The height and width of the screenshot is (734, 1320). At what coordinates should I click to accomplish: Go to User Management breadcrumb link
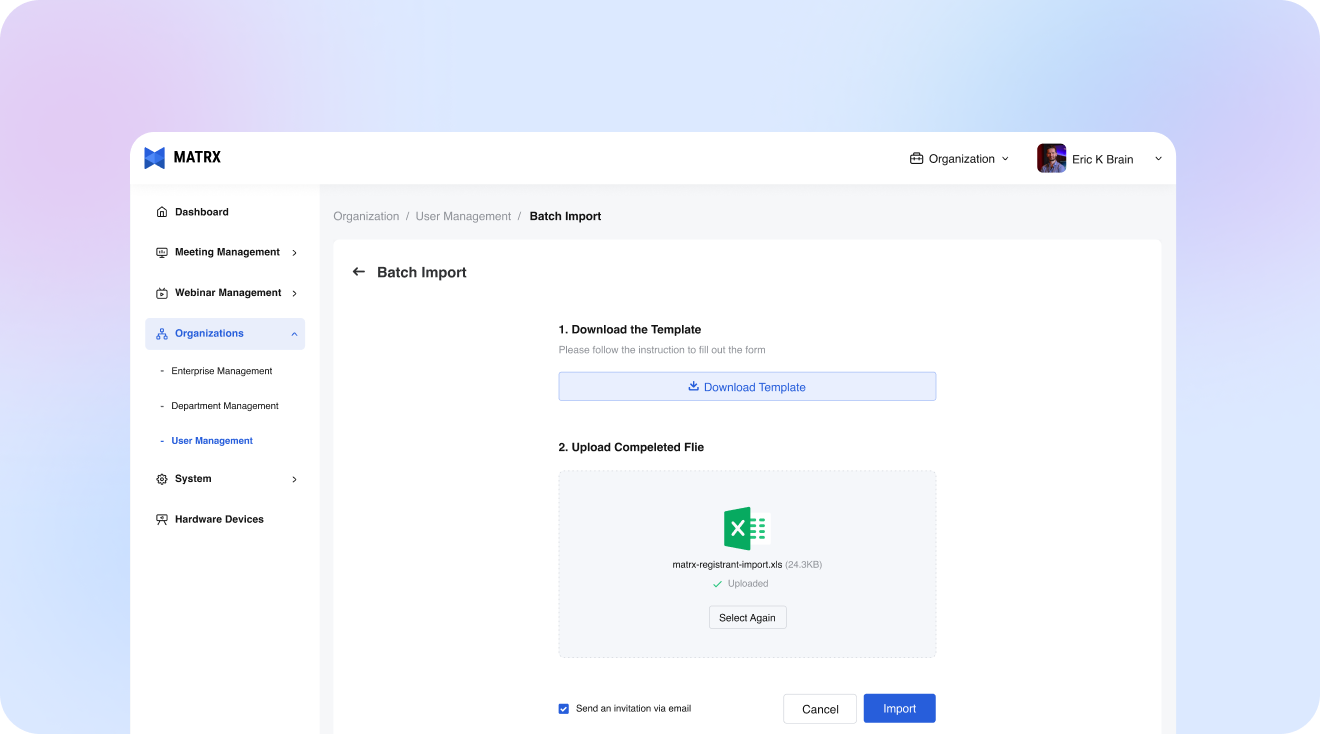[463, 216]
